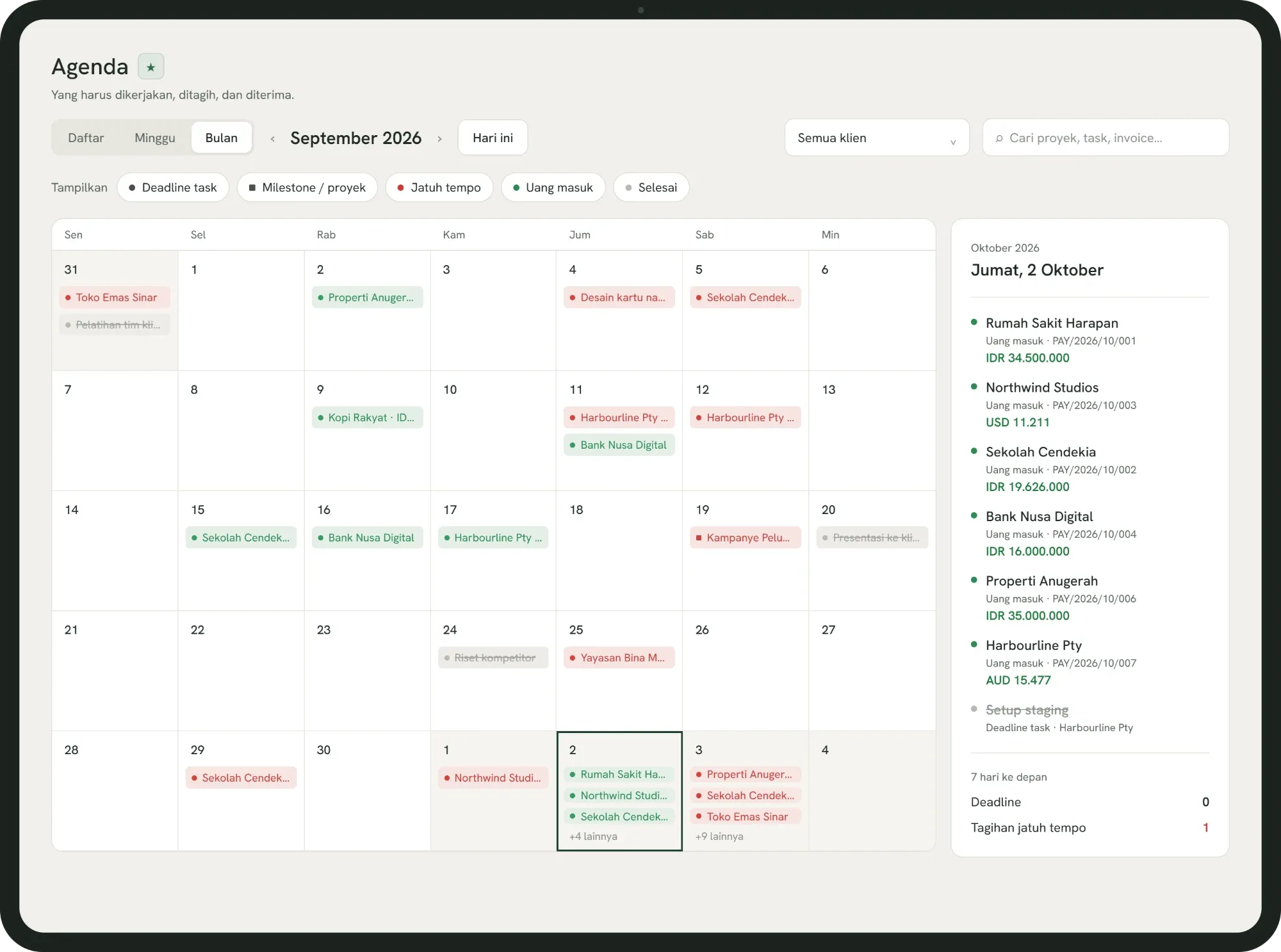Viewport: 1281px width, 952px height.
Task: Open Properti Anugerah event on September 2
Action: pos(367,297)
